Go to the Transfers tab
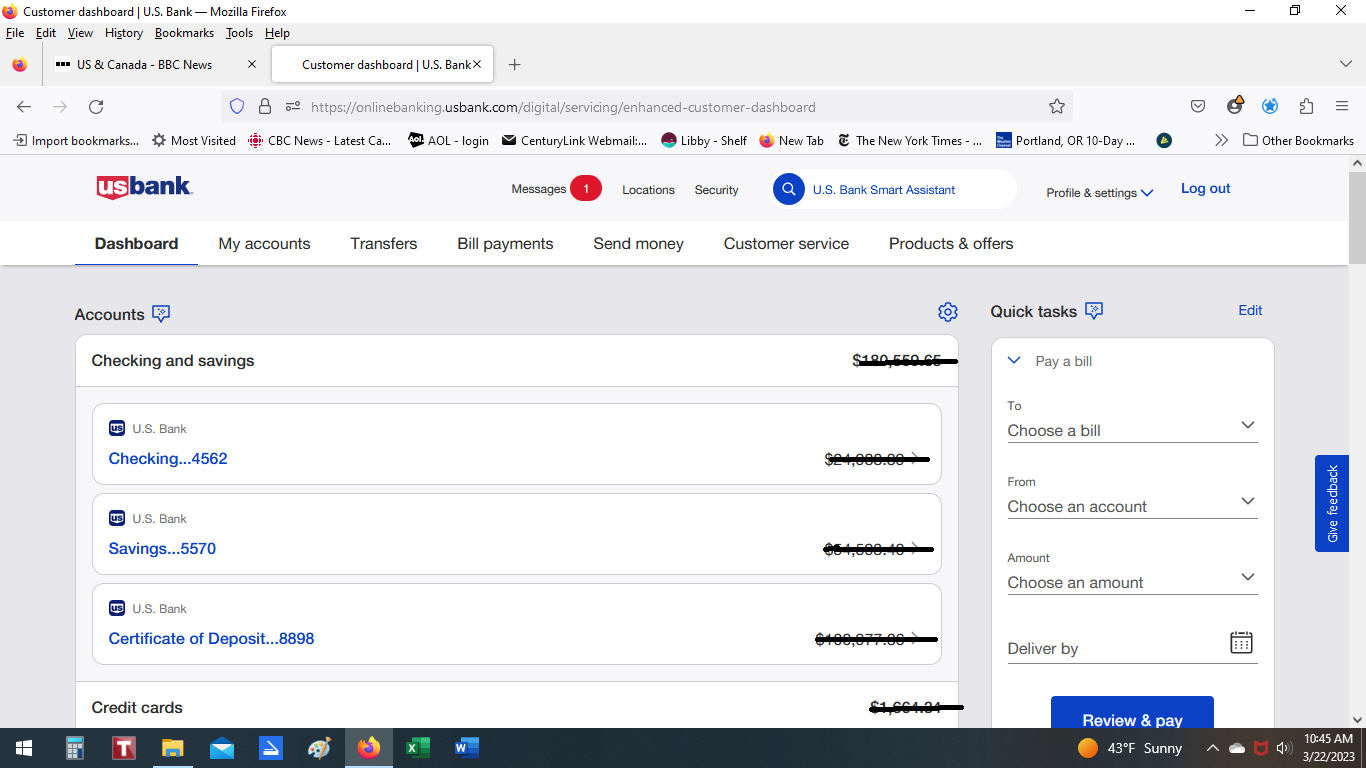This screenshot has height=768, width=1366. 383,244
